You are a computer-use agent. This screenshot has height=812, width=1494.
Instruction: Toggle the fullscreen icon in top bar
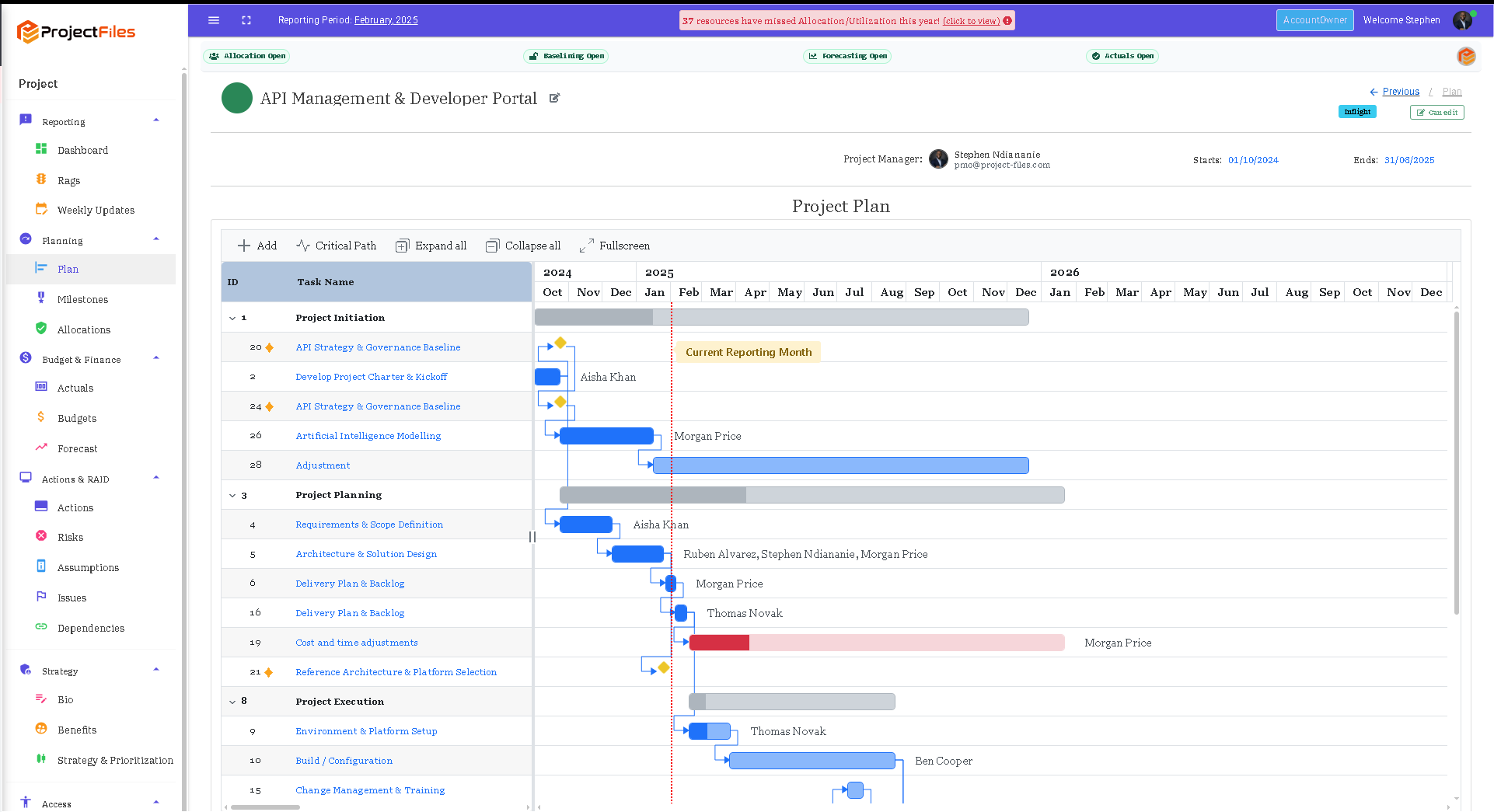point(246,20)
